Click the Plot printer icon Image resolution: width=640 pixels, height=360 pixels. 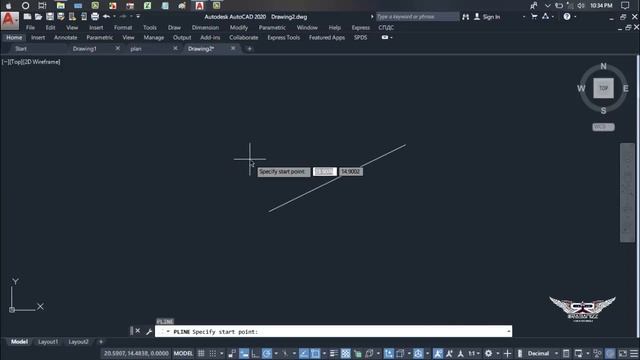(x=95, y=17)
